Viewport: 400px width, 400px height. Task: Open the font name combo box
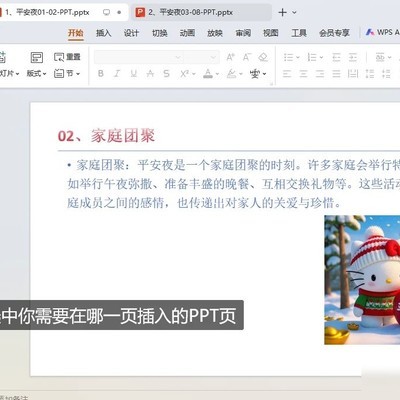(x=139, y=57)
